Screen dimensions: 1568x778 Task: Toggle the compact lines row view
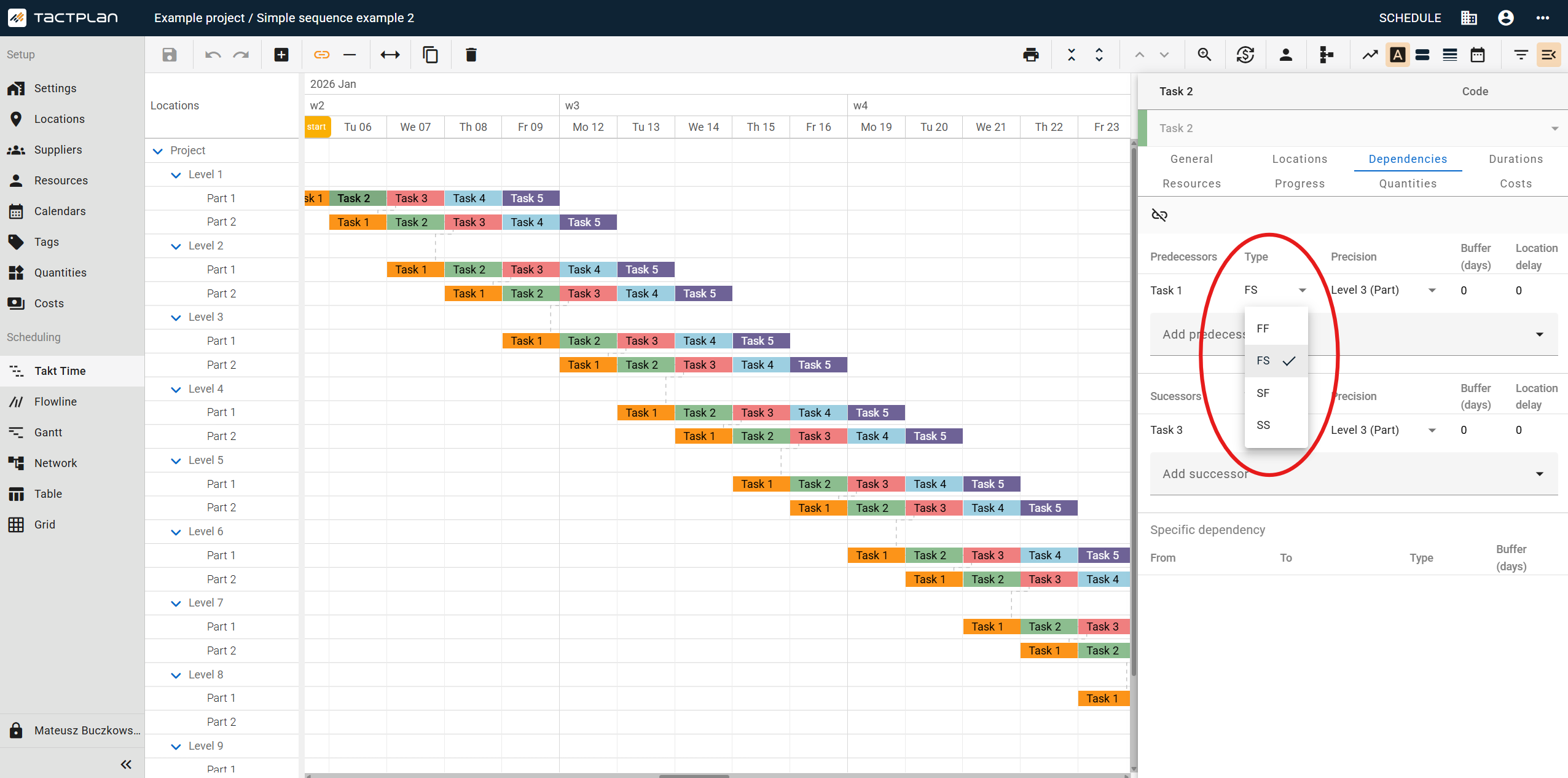point(1450,55)
